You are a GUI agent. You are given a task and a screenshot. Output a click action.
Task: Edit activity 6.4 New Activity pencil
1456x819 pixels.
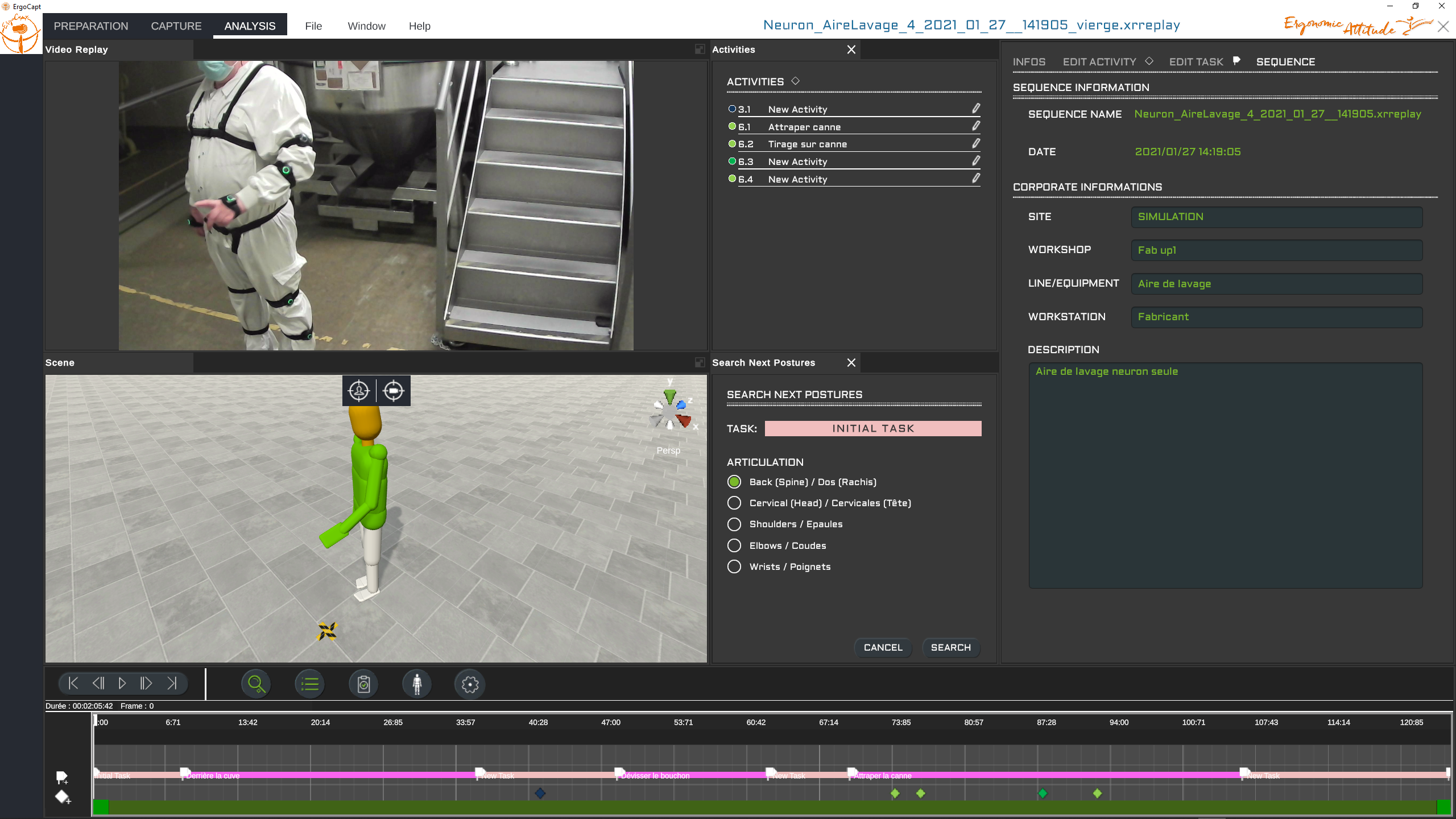tap(976, 178)
